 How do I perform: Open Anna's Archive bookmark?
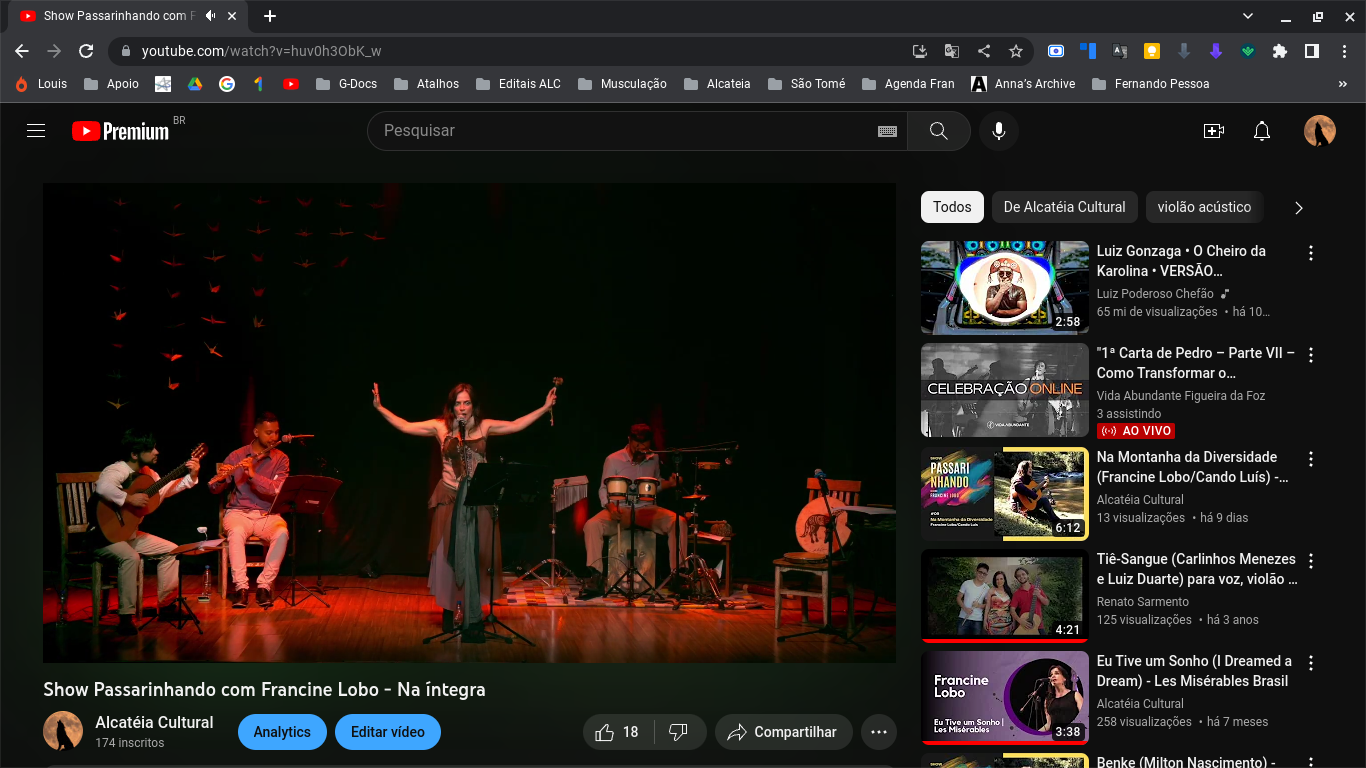(x=1023, y=84)
